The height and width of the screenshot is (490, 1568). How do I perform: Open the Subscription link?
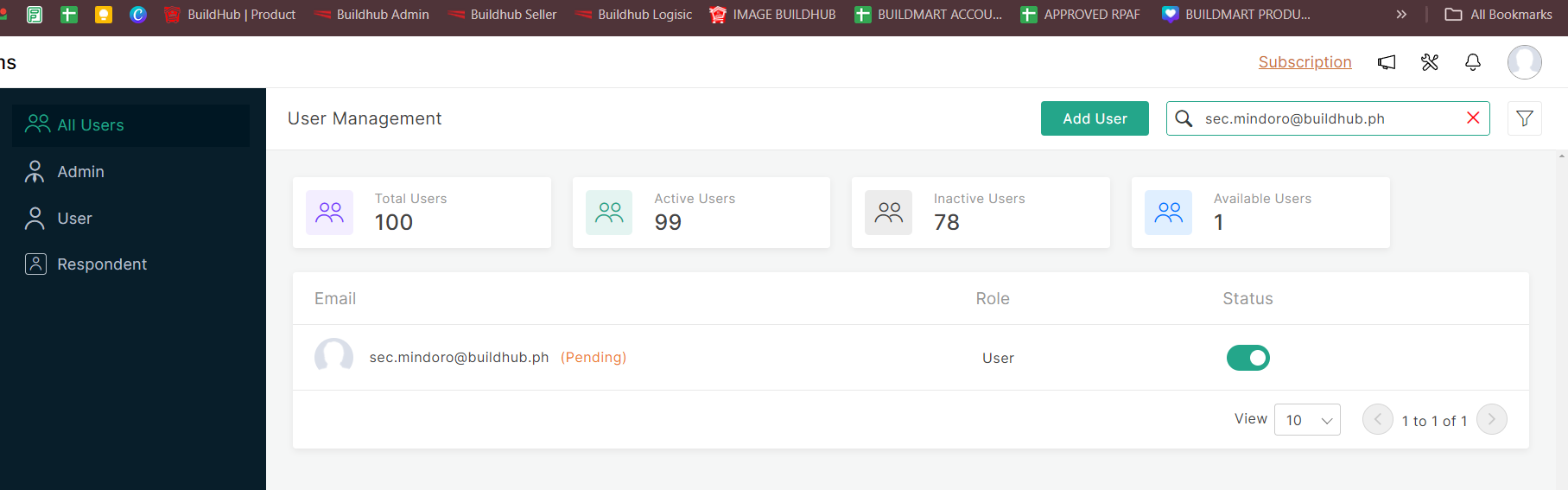pos(1305,62)
